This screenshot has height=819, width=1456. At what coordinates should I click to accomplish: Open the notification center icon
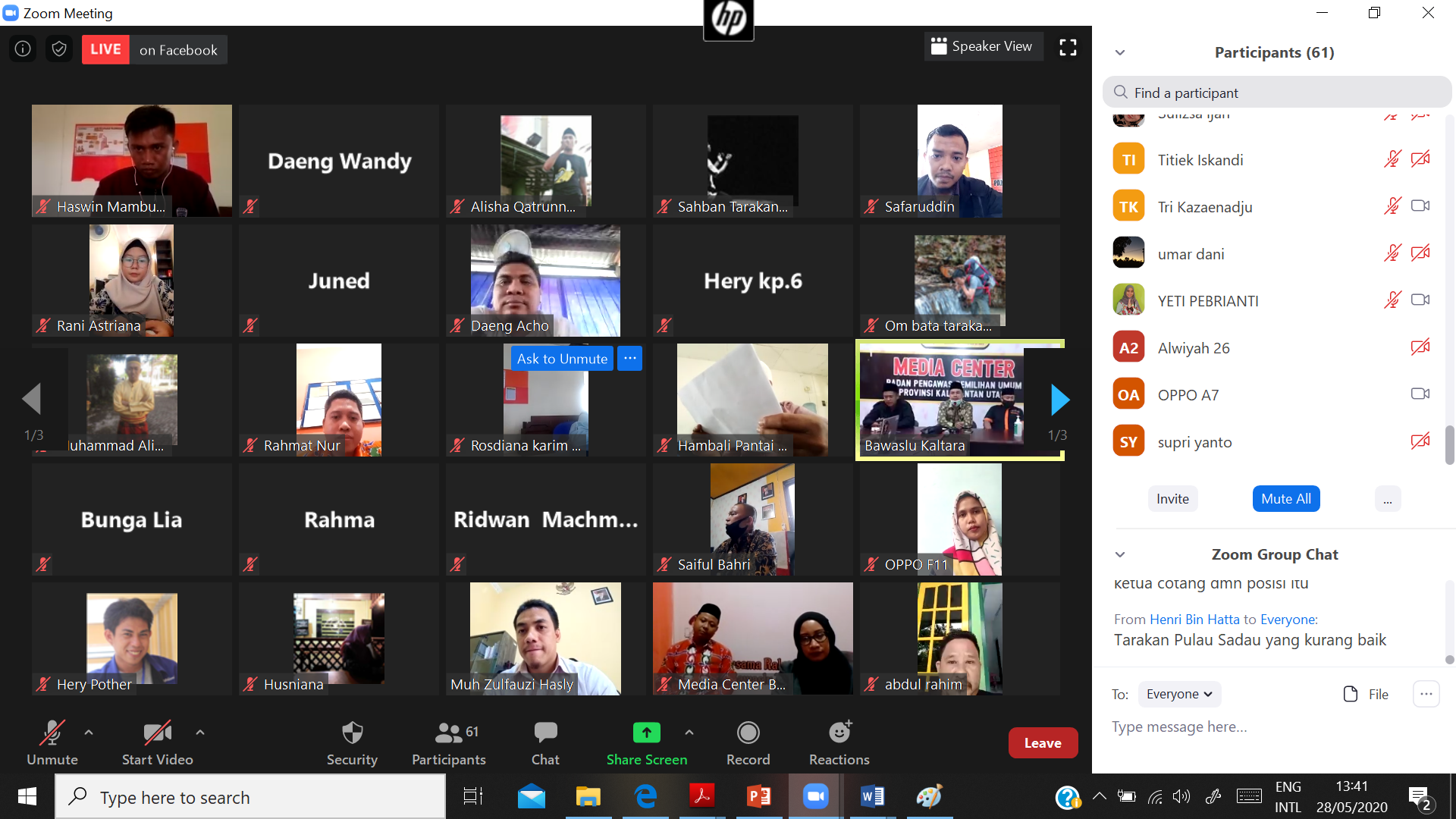1420,798
